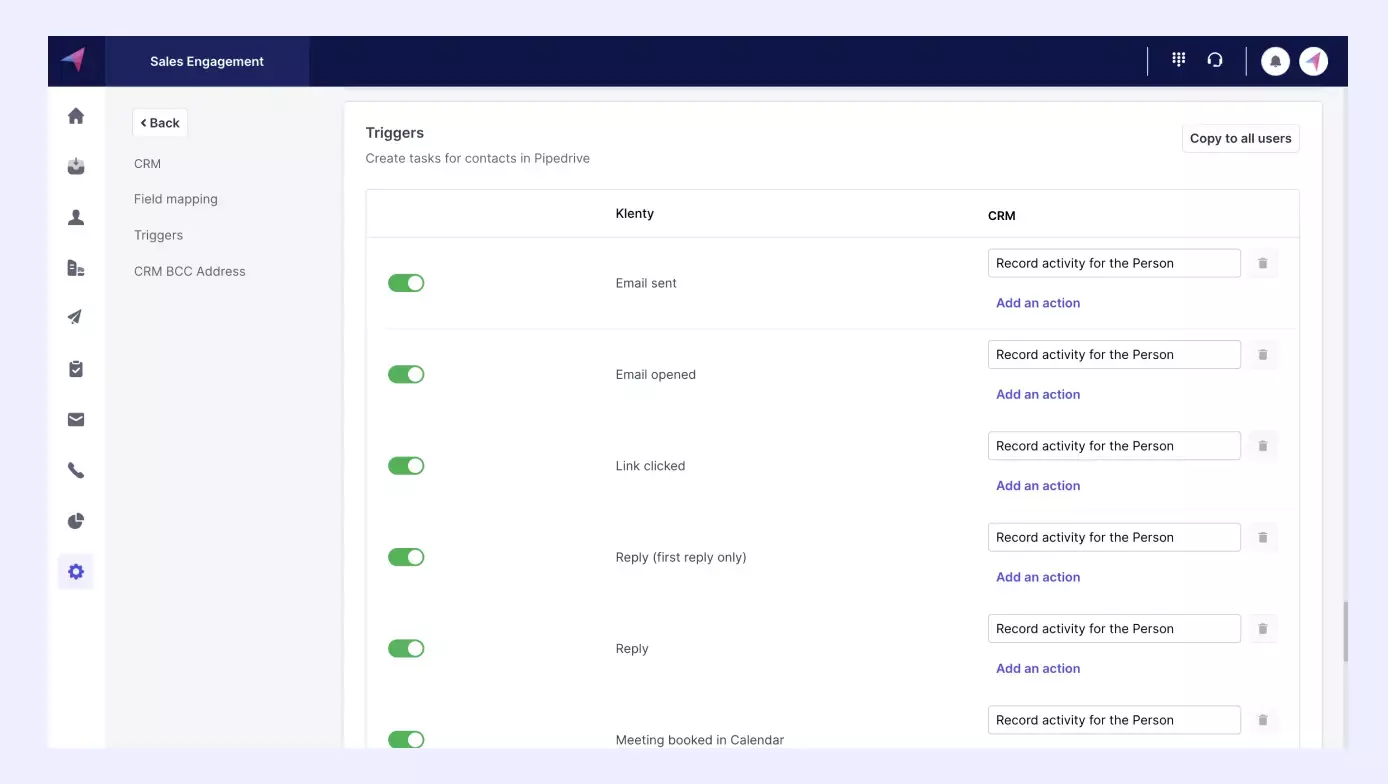The width and height of the screenshot is (1388, 784).
Task: Click the vertical scrollbar thumb on the right
Action: click(1344, 631)
